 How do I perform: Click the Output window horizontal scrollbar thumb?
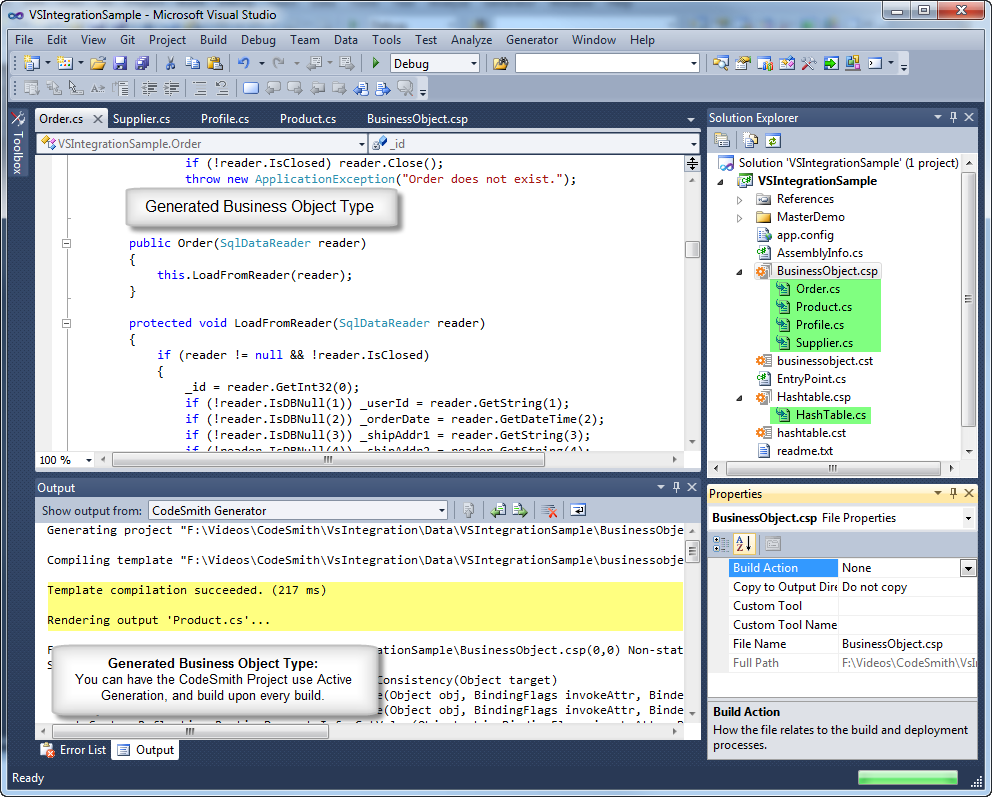tap(190, 731)
